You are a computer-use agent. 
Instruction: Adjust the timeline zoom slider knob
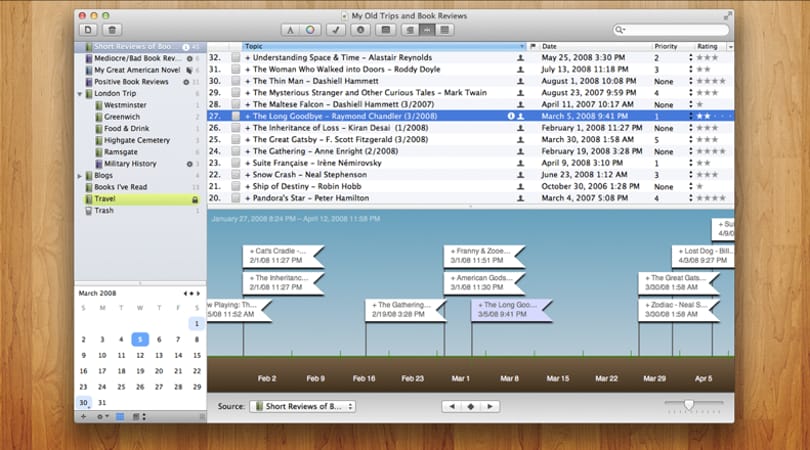click(689, 404)
